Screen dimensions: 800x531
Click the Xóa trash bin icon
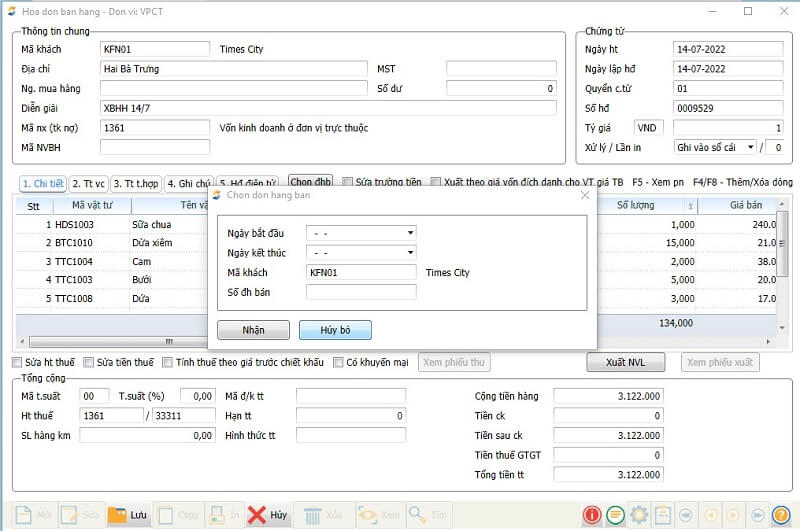[312, 515]
